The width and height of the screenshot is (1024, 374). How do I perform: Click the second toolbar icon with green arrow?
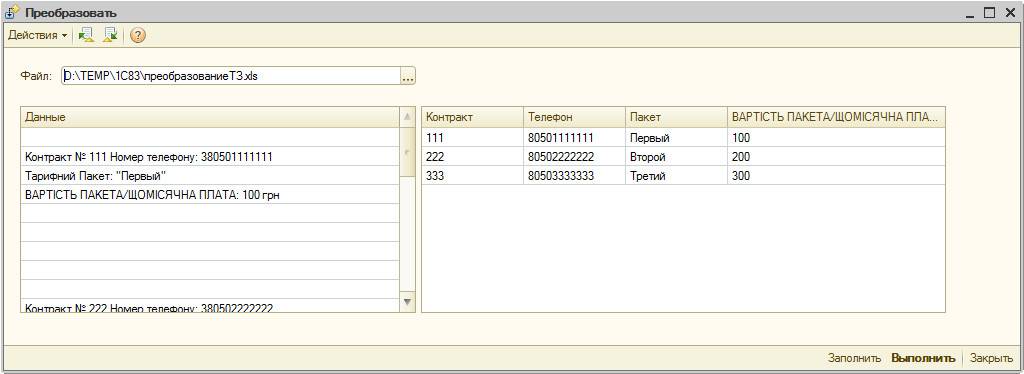point(110,35)
